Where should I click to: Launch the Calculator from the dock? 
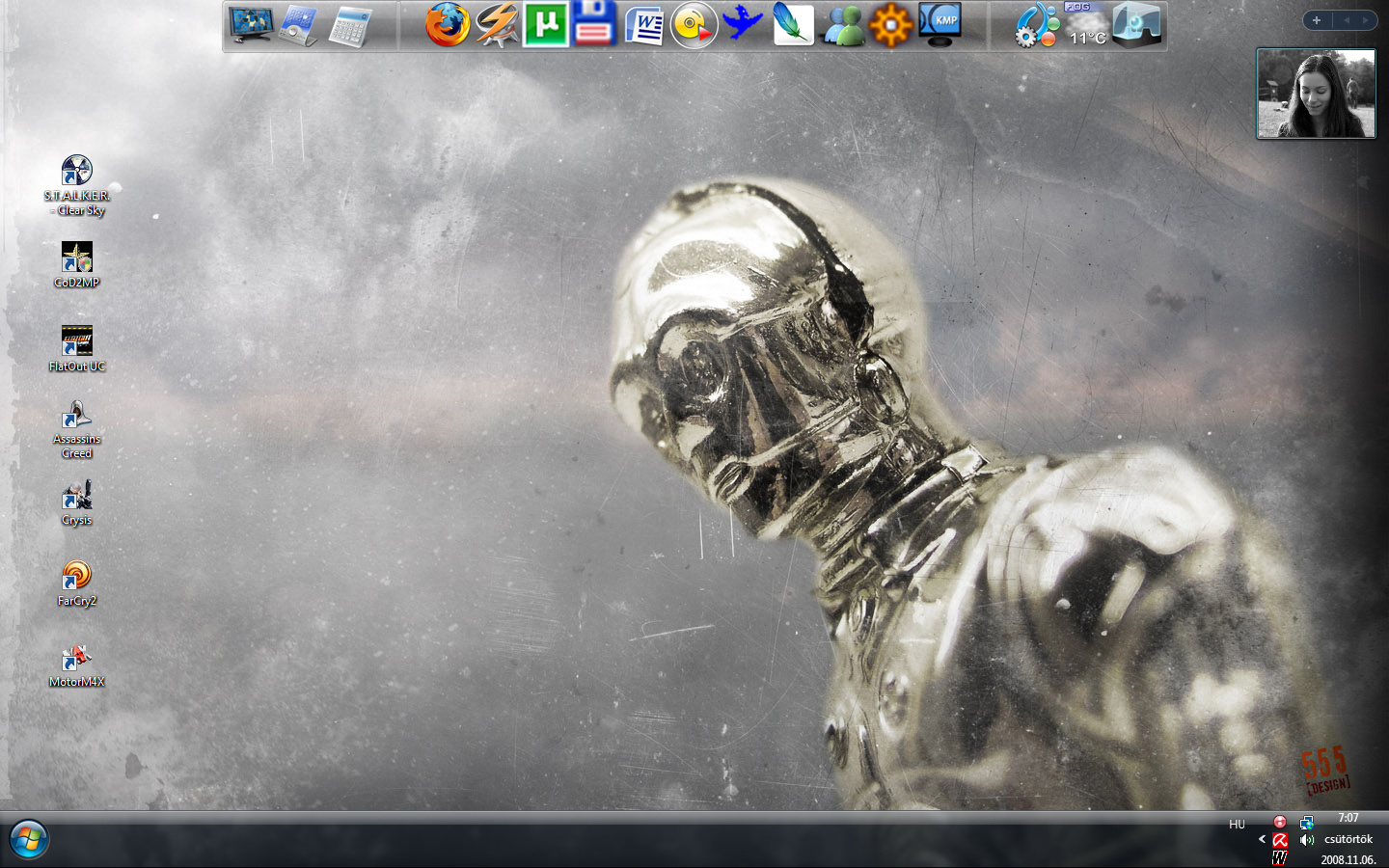click(348, 26)
